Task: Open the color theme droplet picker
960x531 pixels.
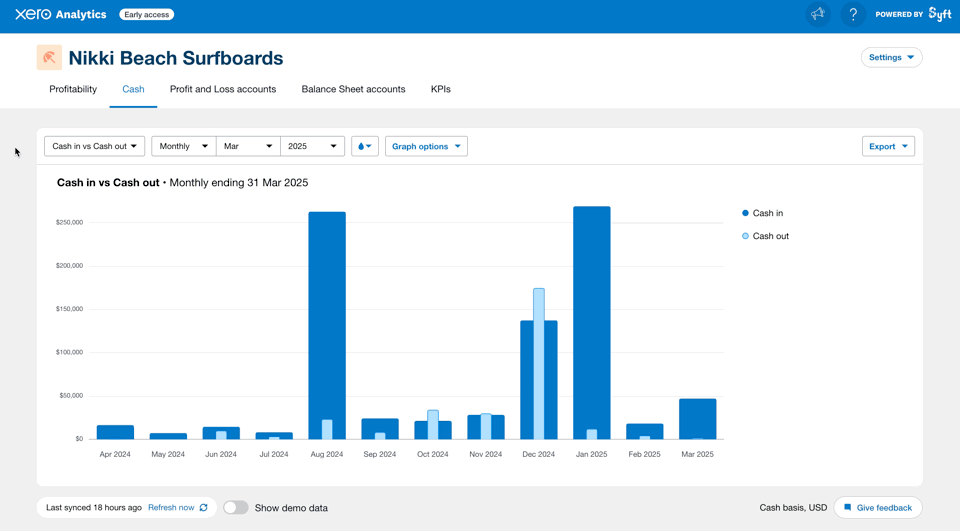Action: pos(365,146)
